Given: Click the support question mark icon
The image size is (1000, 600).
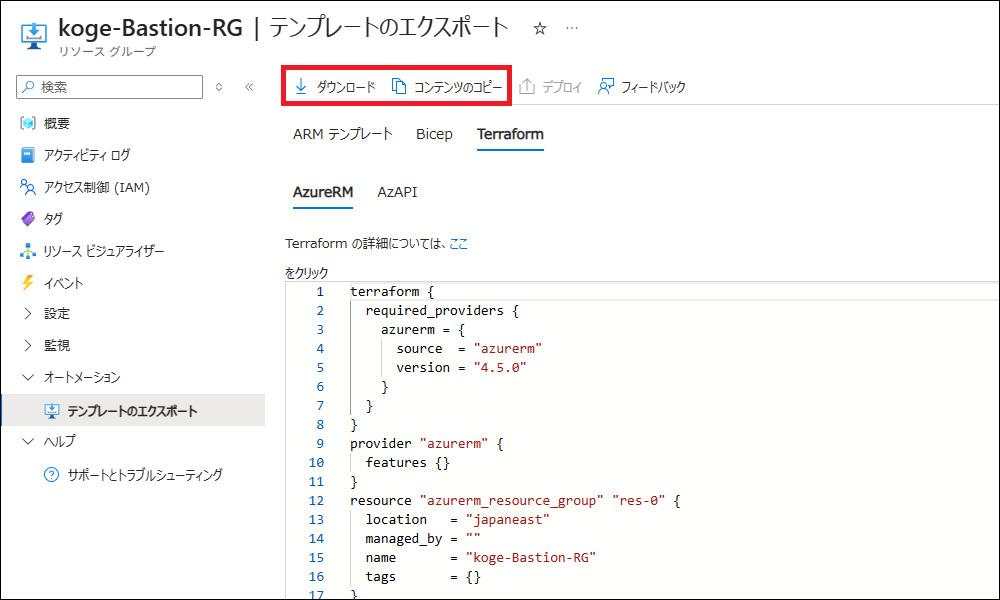Looking at the screenshot, I should (x=51, y=474).
